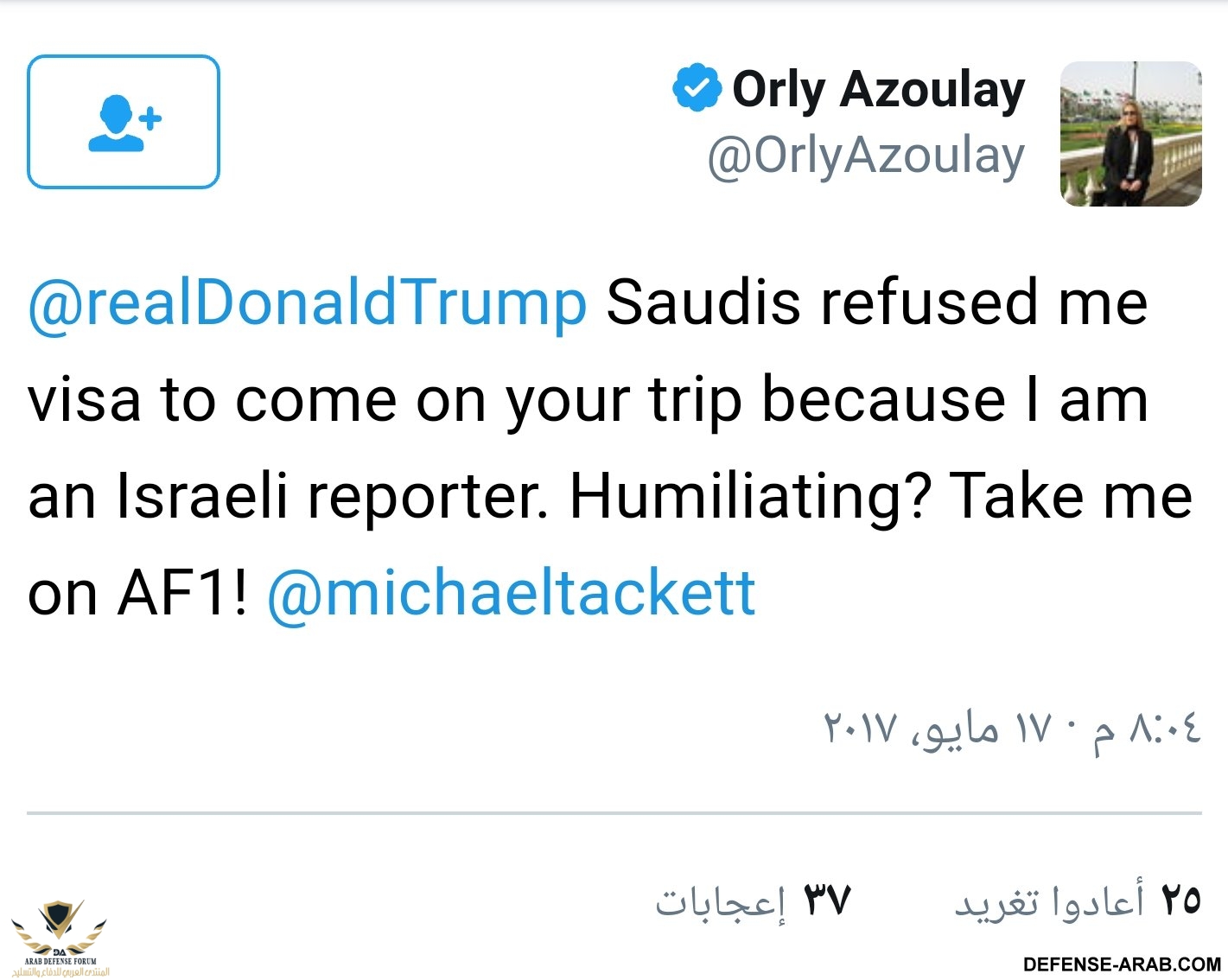Click the ٨:٠٤ م tweet time
This screenshot has width=1228, height=980.
(x=1147, y=729)
